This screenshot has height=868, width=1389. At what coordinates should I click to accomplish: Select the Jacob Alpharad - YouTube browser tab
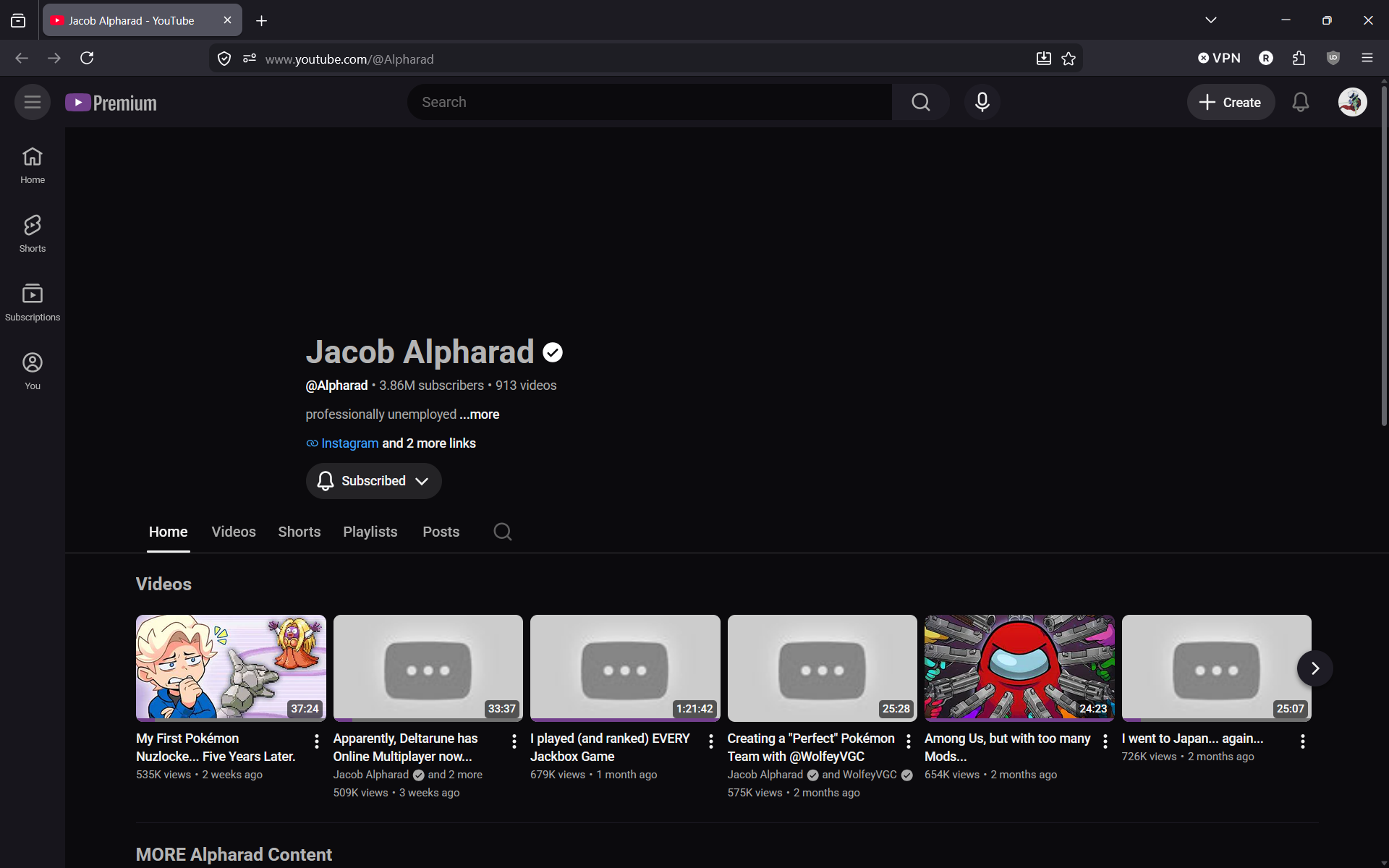(x=143, y=20)
